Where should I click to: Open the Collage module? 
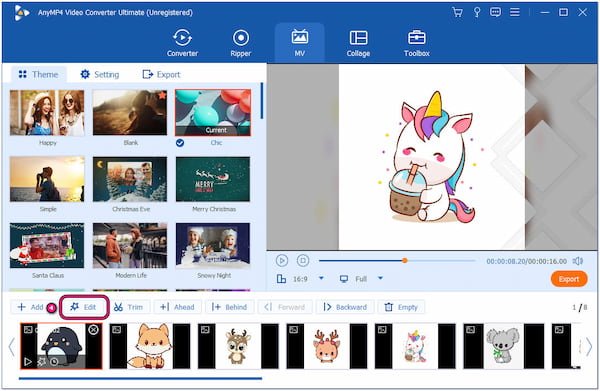coord(358,43)
